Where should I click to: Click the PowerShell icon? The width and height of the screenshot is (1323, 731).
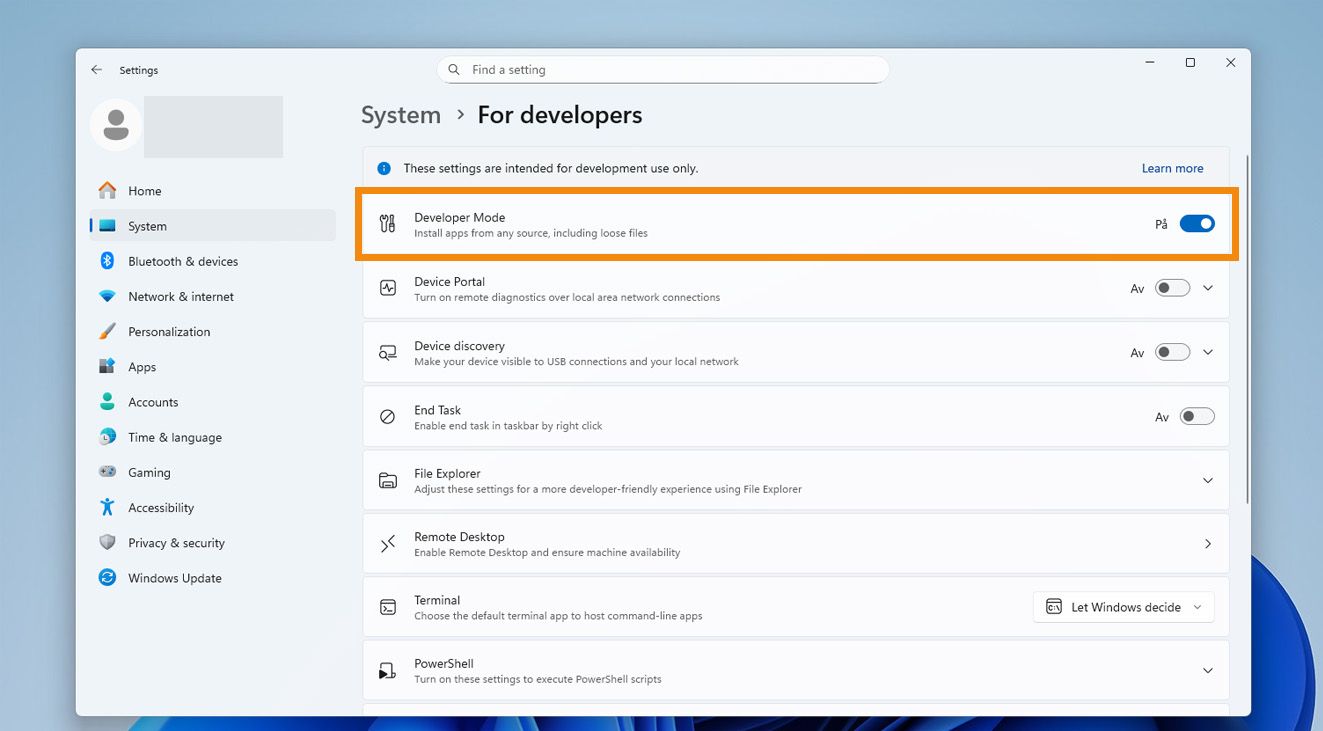click(388, 671)
